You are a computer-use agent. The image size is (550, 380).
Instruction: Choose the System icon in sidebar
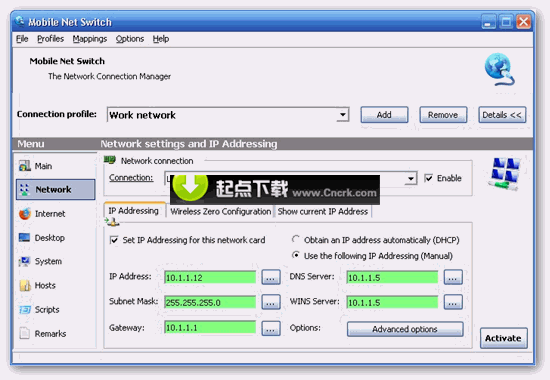[x=25, y=261]
